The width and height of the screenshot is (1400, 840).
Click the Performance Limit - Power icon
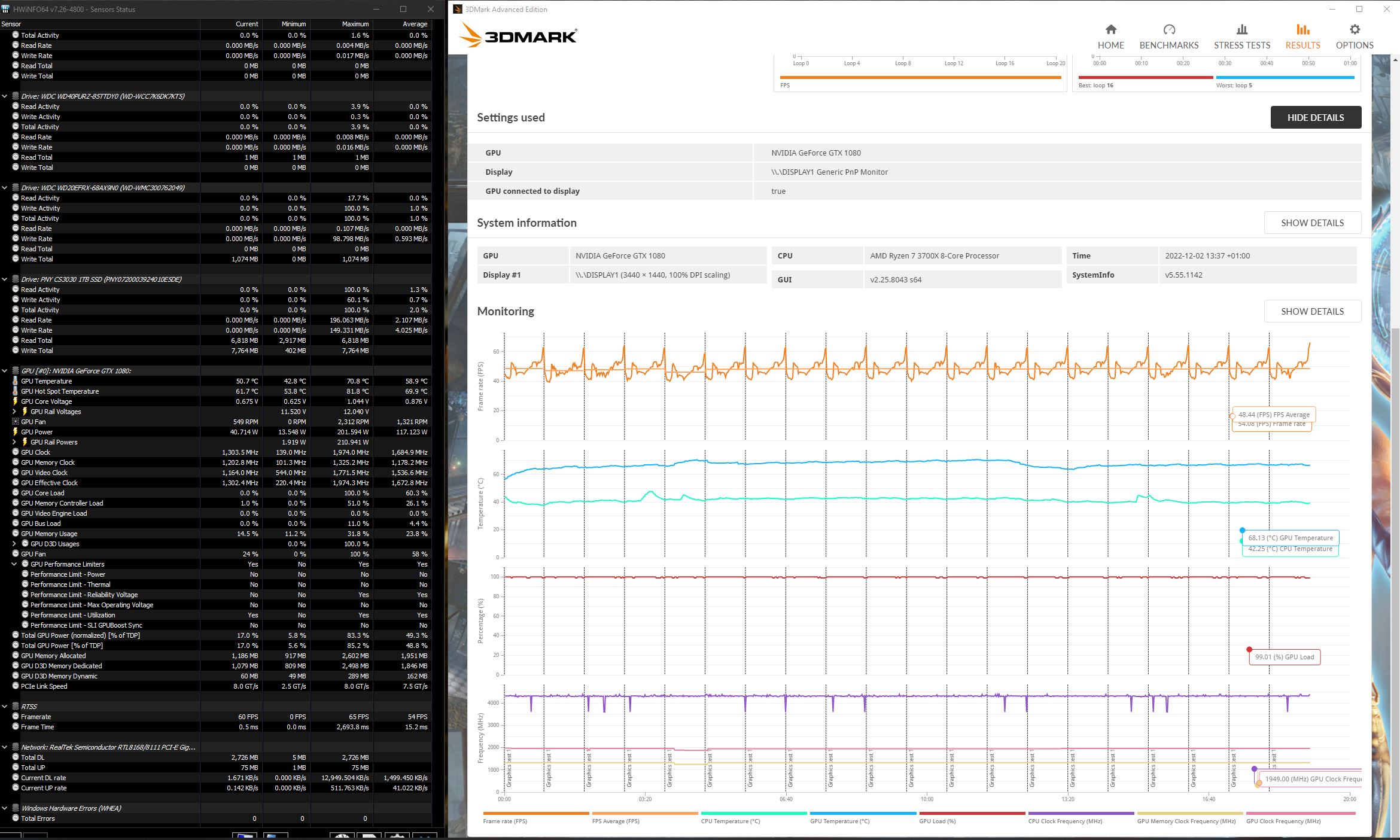pyautogui.click(x=25, y=574)
